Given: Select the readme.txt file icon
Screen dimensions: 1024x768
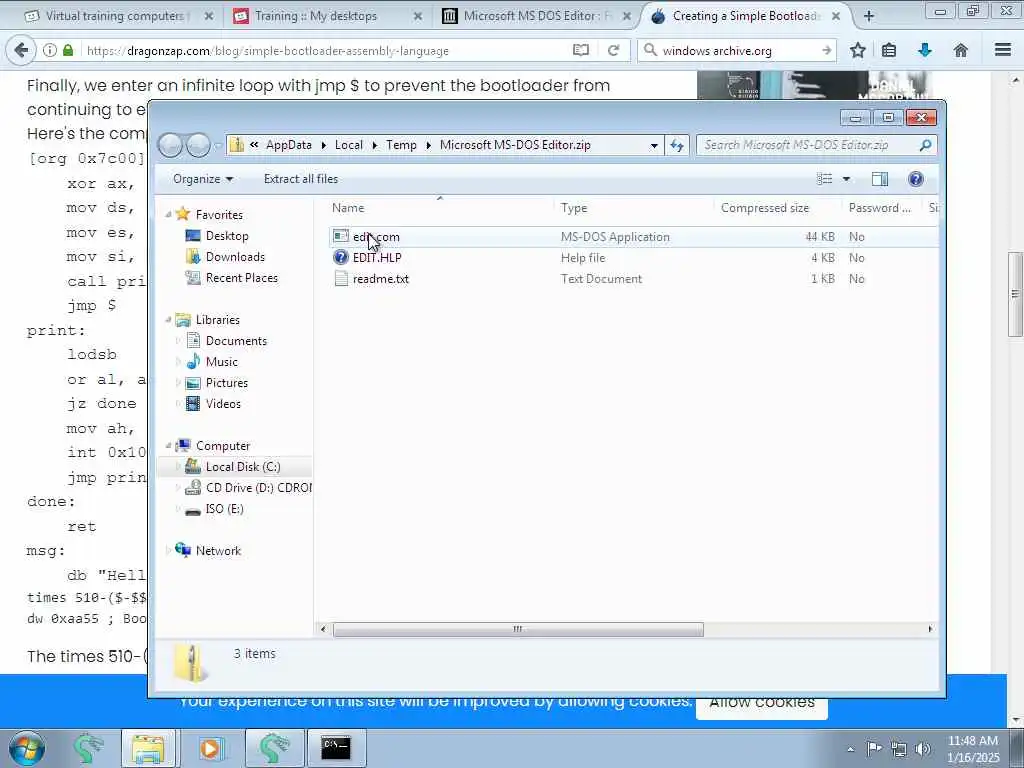Looking at the screenshot, I should (341, 279).
